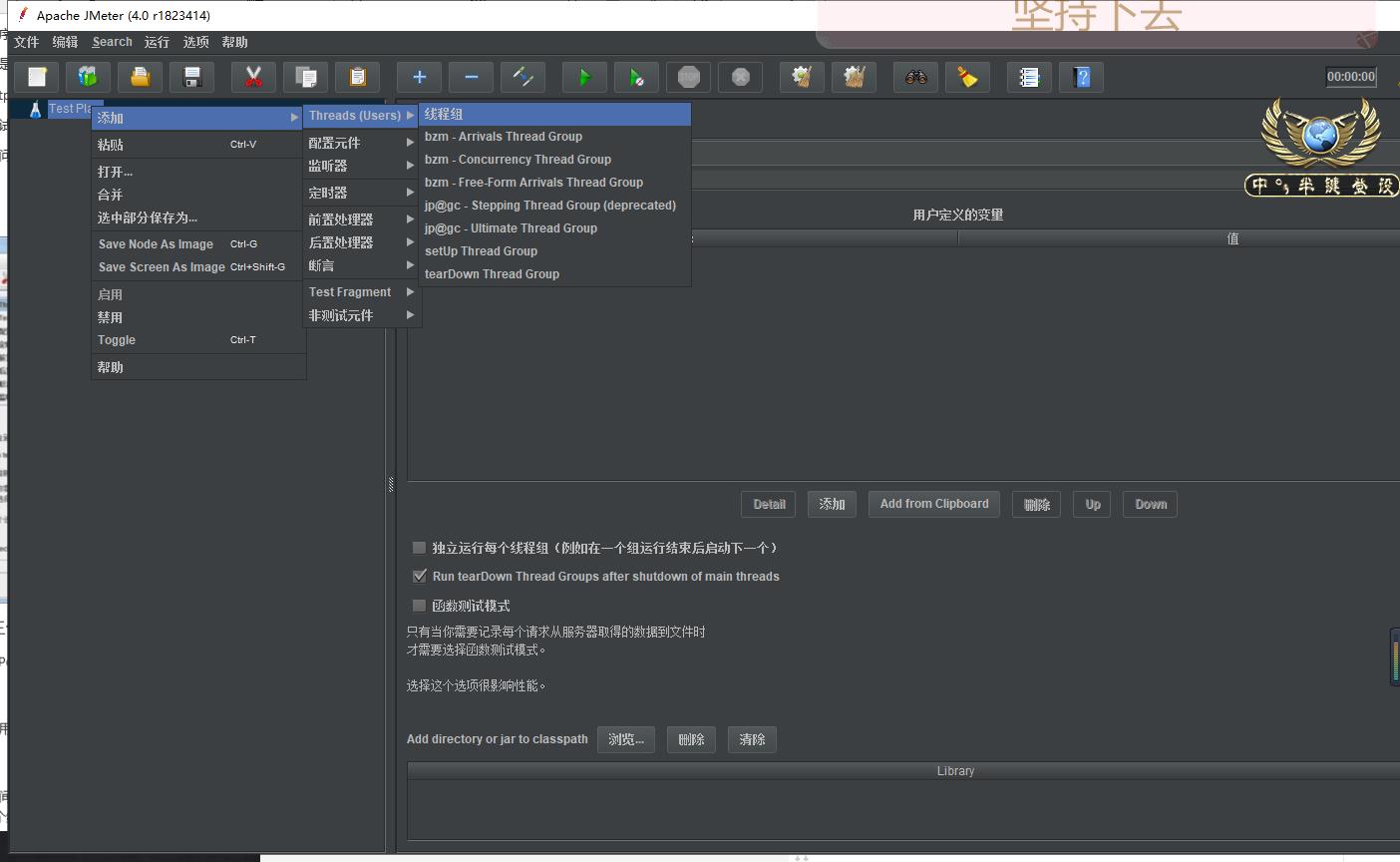Viewport: 1400px width, 862px height.
Task: Expand the 断言 submenu
Action: coord(361,265)
